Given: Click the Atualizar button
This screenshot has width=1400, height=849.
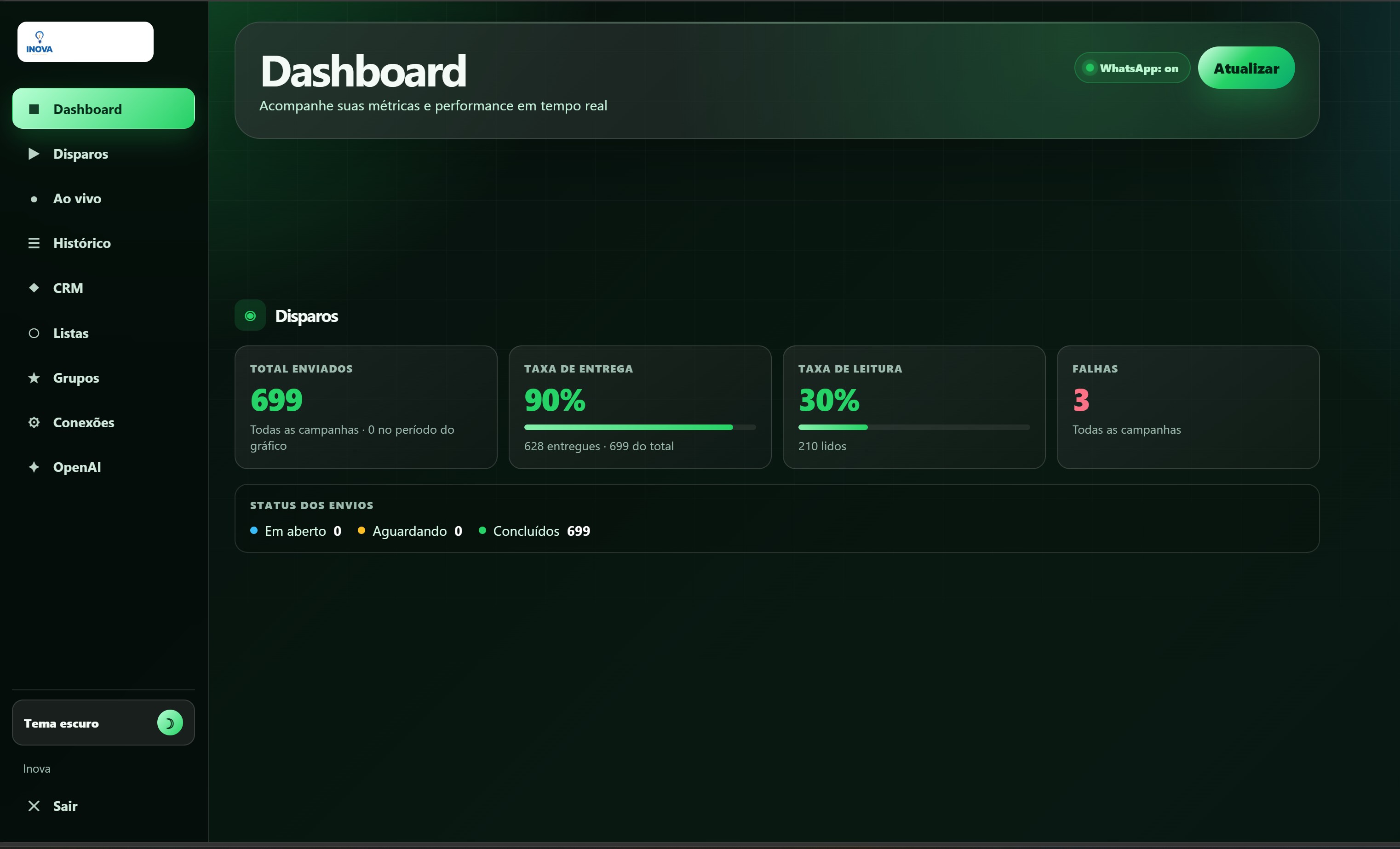Looking at the screenshot, I should 1246,68.
